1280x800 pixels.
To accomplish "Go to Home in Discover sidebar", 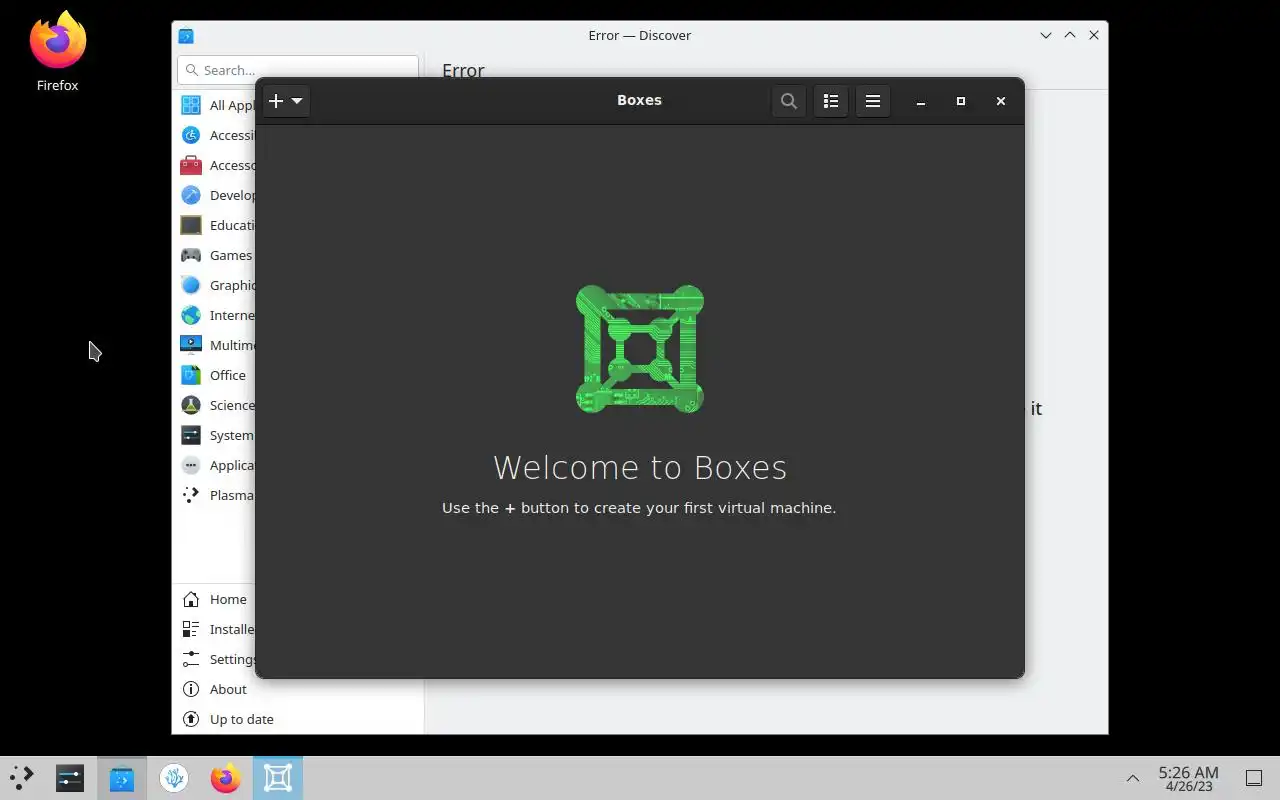I will [x=216, y=599].
